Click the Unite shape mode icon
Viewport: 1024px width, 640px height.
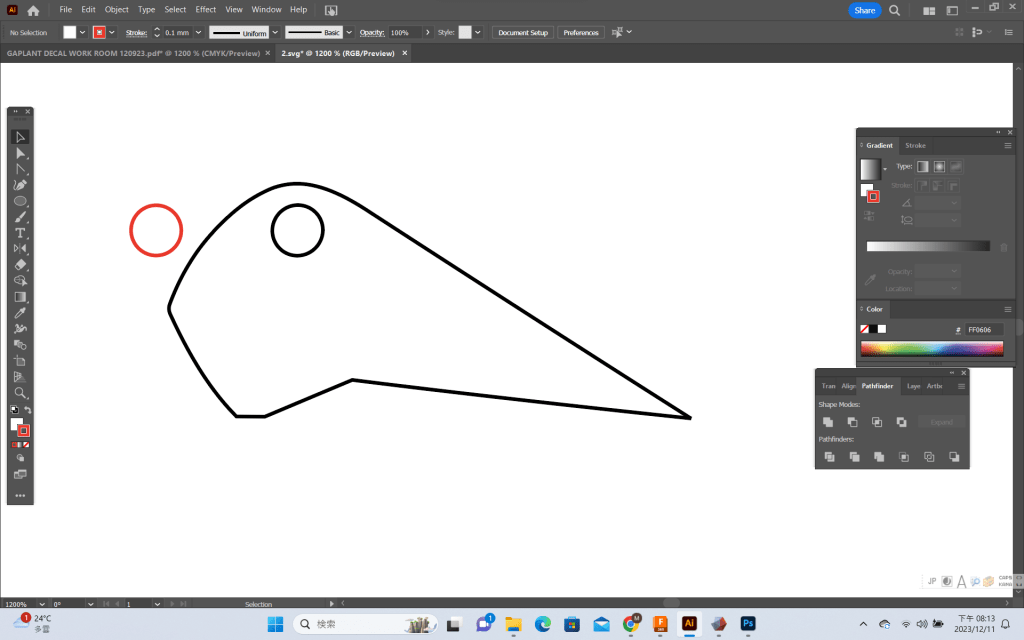828,422
